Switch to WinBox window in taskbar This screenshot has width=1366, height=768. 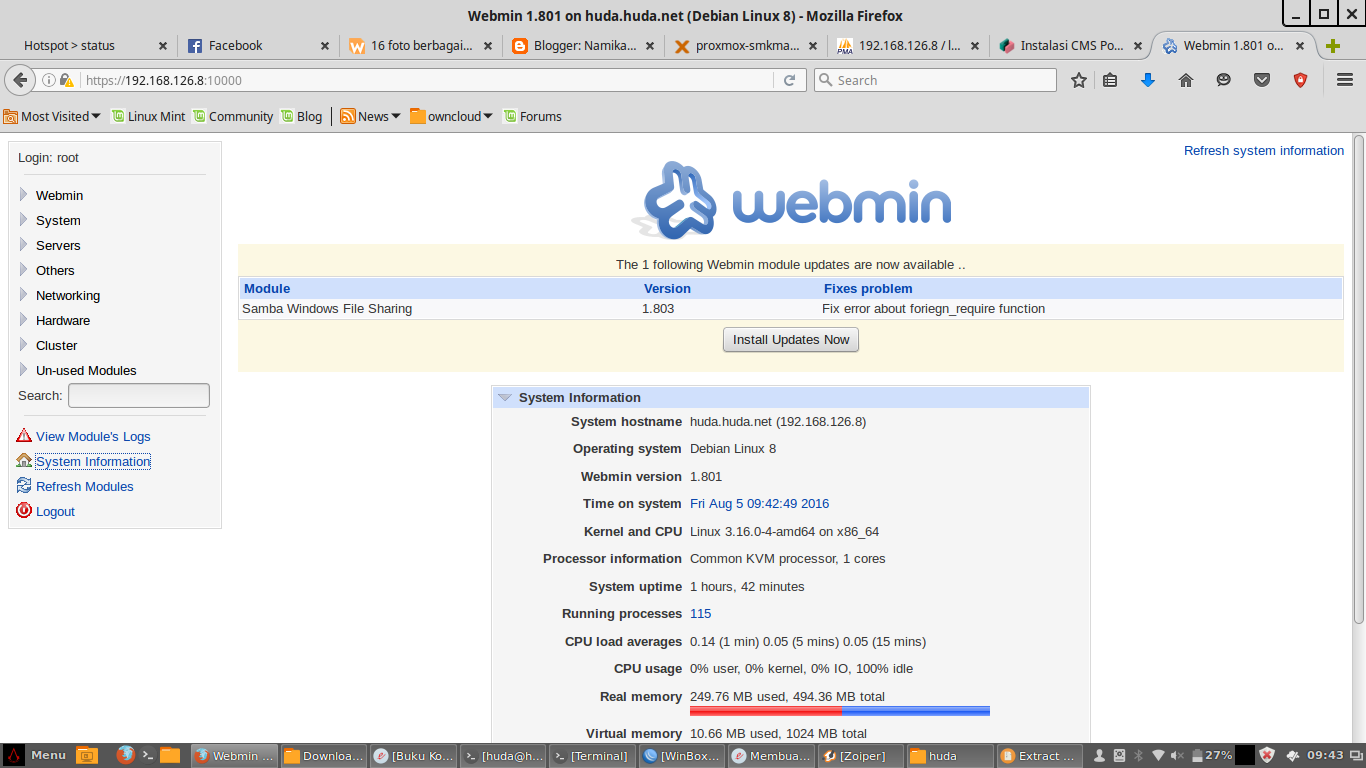click(681, 756)
